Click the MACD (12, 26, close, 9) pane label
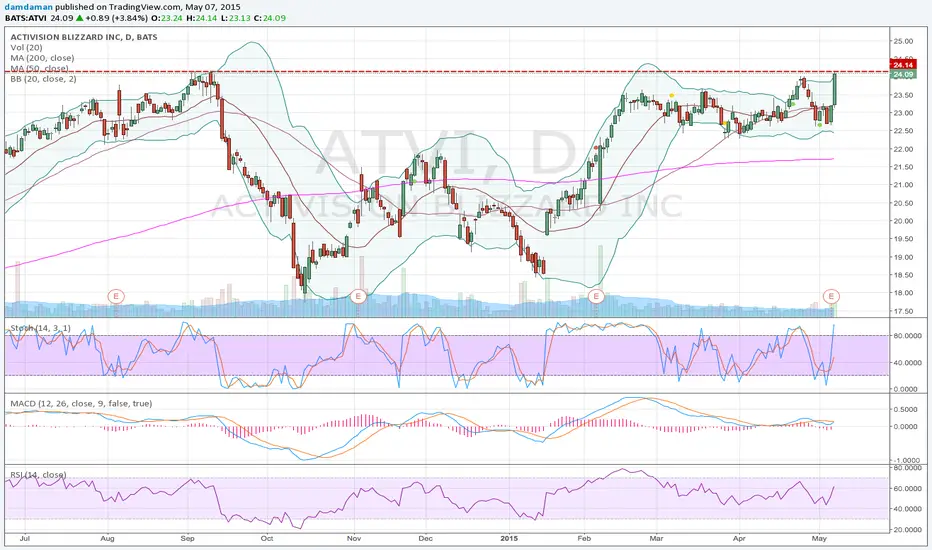This screenshot has width=932, height=550. click(81, 403)
